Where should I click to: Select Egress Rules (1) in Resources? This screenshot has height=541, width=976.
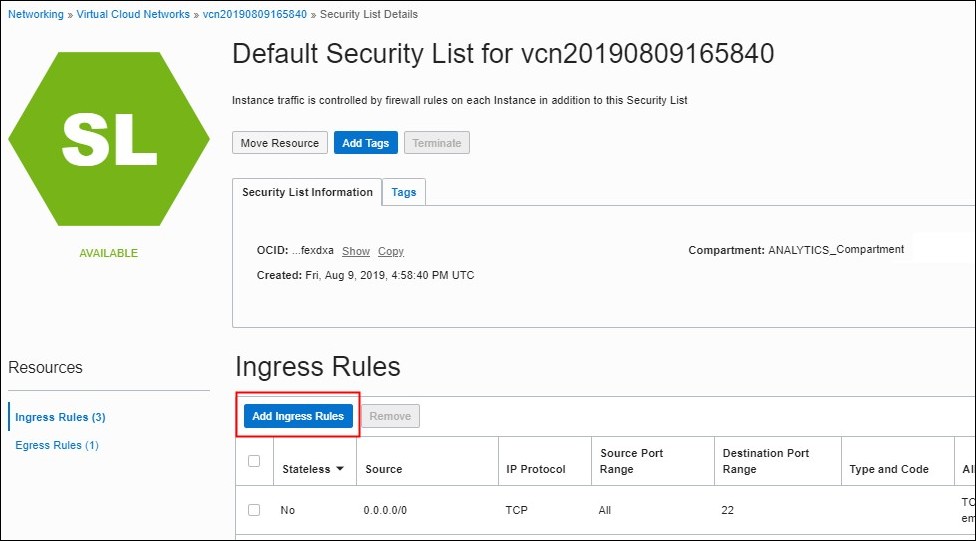[x=57, y=445]
